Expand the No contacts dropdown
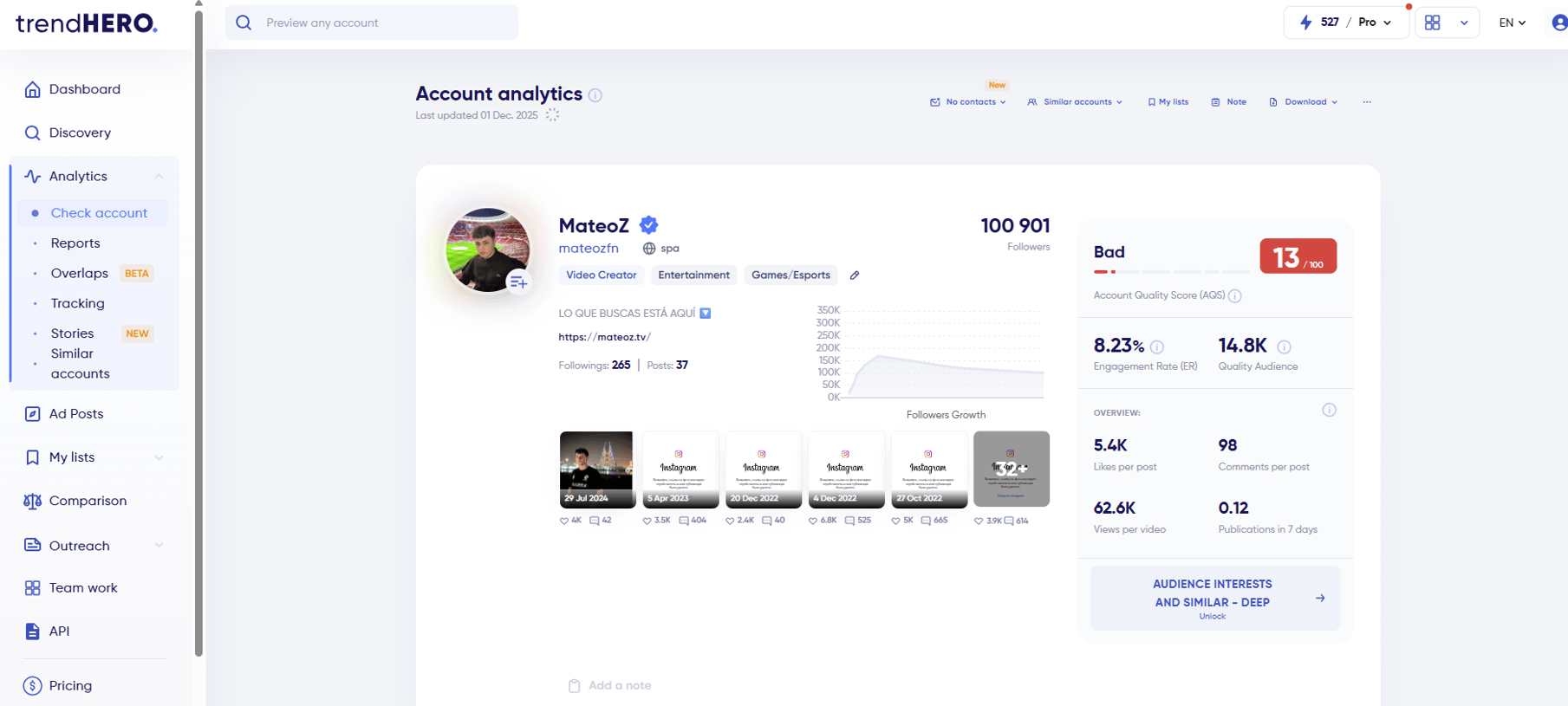This screenshot has height=706, width=1568. 968,102
